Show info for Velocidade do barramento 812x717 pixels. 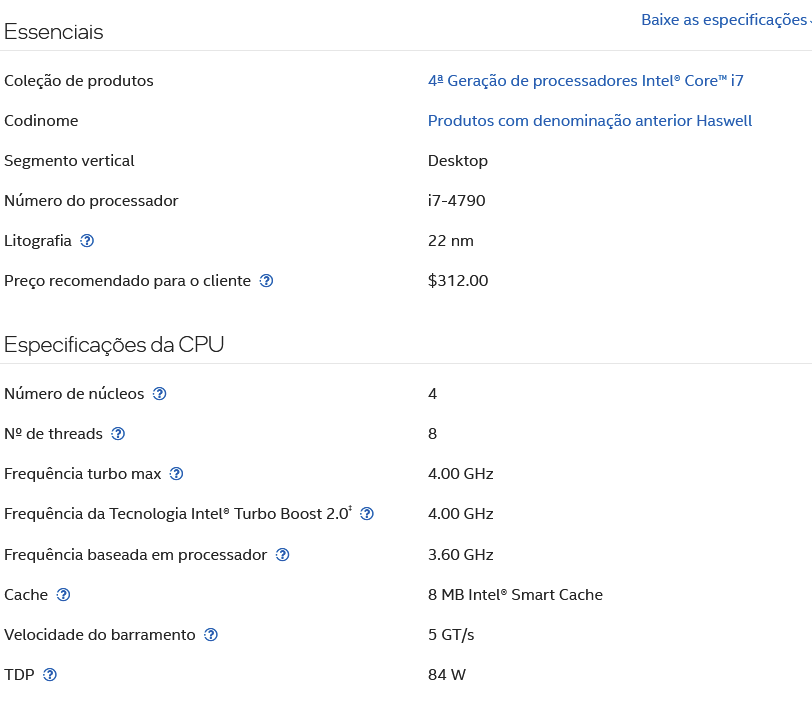pos(211,634)
